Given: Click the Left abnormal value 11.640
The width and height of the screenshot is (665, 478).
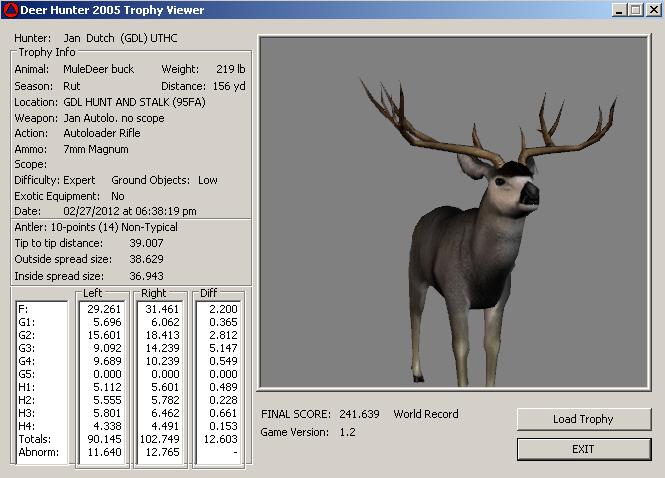Looking at the screenshot, I should tap(105, 452).
